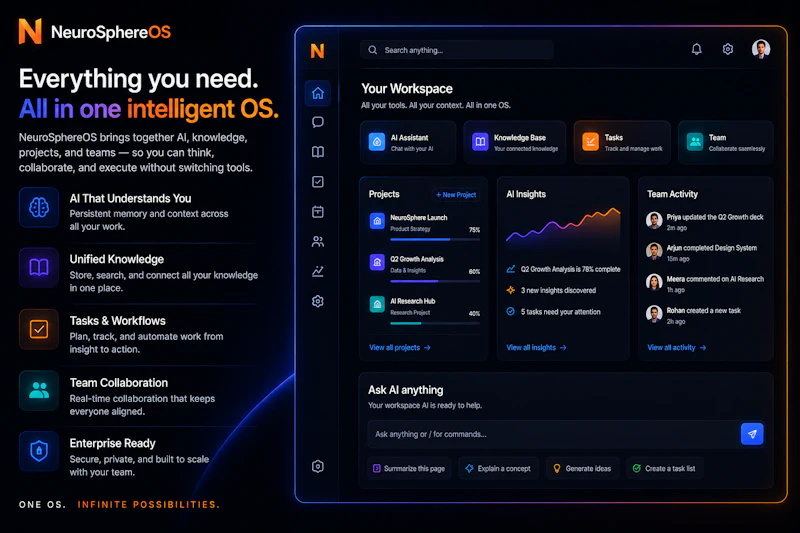Screen dimensions: 800x533
Task: Click people icon for Team Collaboration
Action: (39, 391)
